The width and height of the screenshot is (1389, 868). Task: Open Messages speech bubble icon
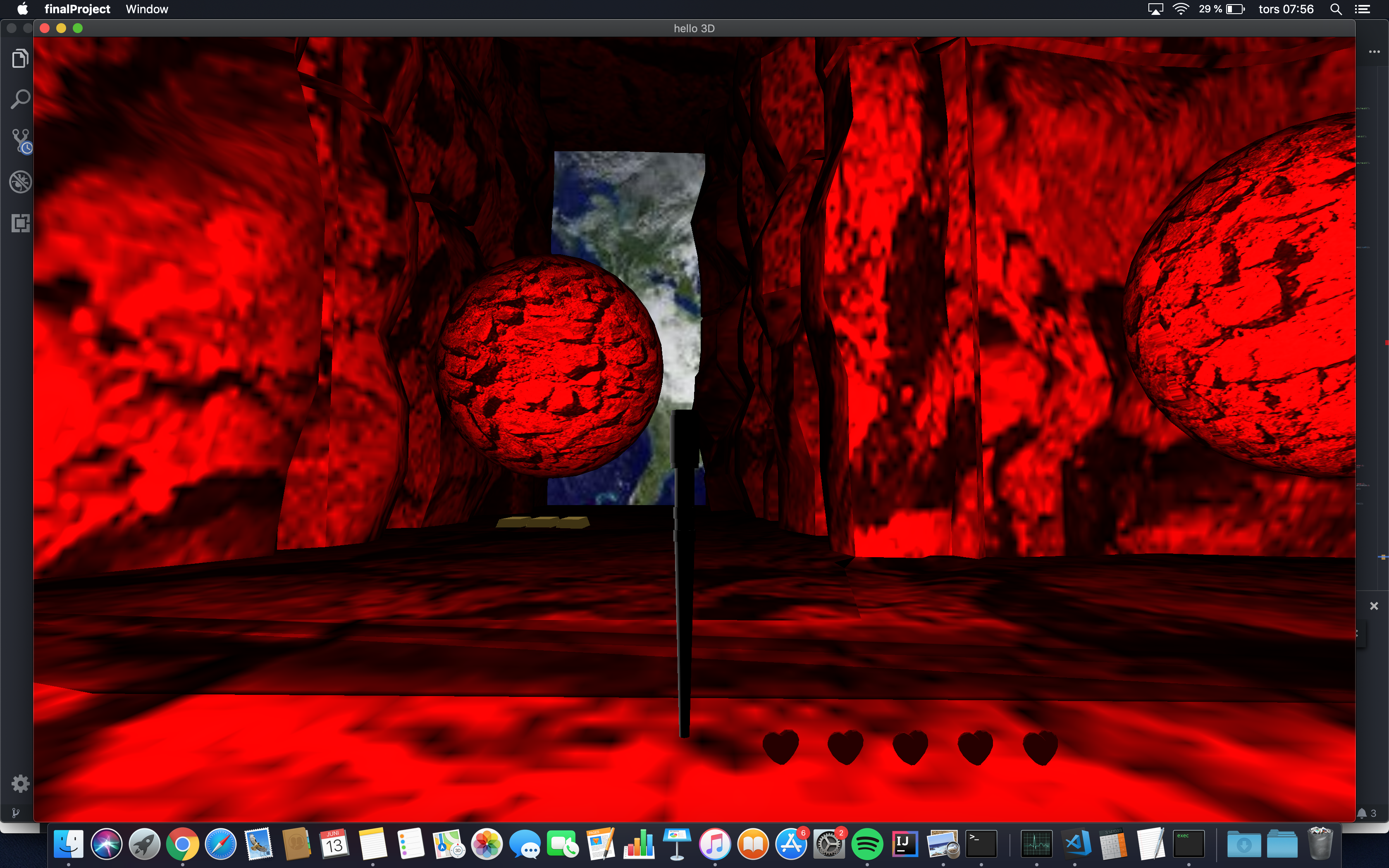pyautogui.click(x=525, y=844)
